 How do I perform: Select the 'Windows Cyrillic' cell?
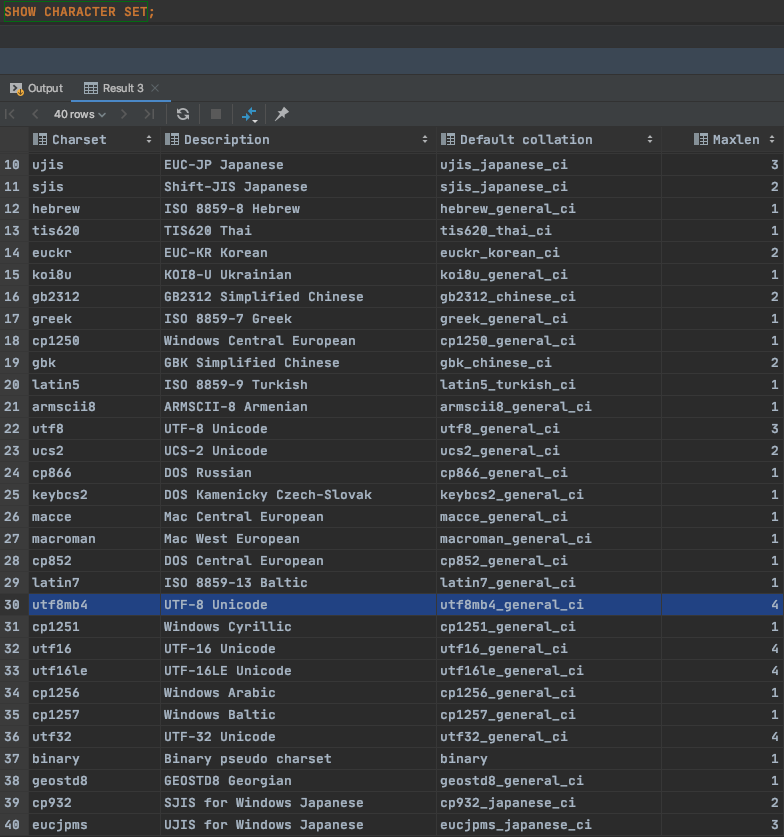(x=298, y=627)
